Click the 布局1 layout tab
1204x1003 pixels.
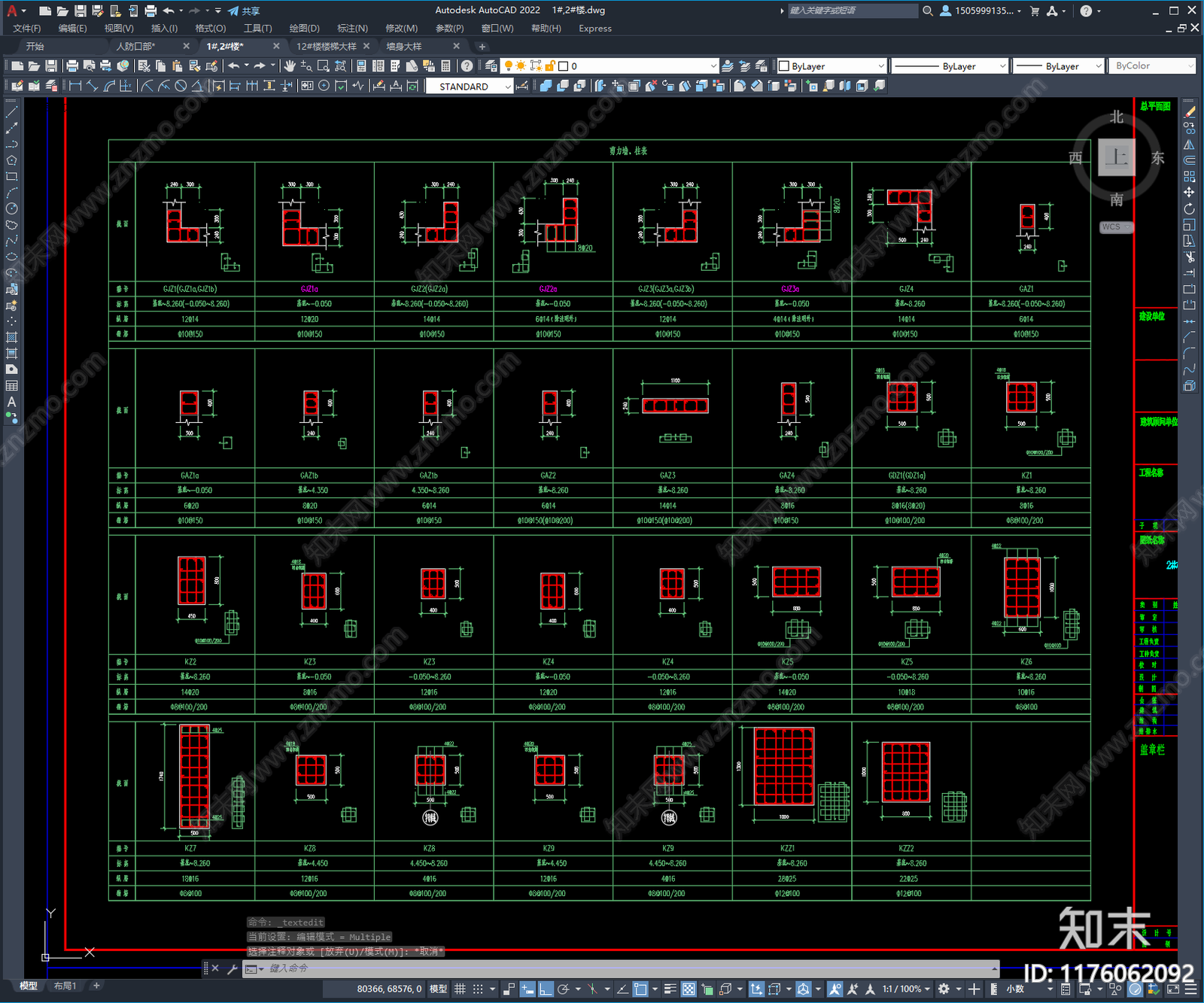(65, 986)
